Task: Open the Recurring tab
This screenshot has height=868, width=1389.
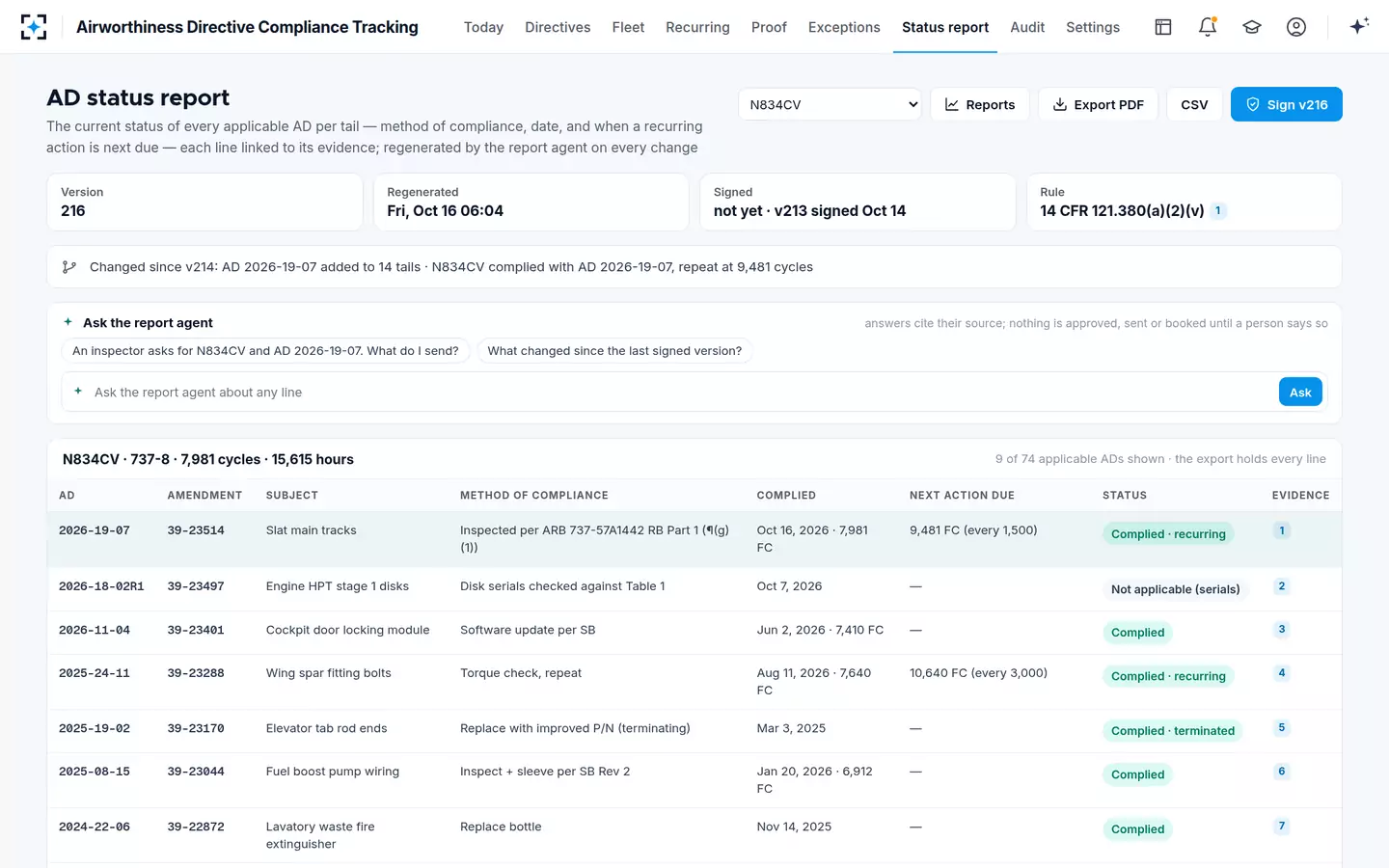Action: (697, 27)
